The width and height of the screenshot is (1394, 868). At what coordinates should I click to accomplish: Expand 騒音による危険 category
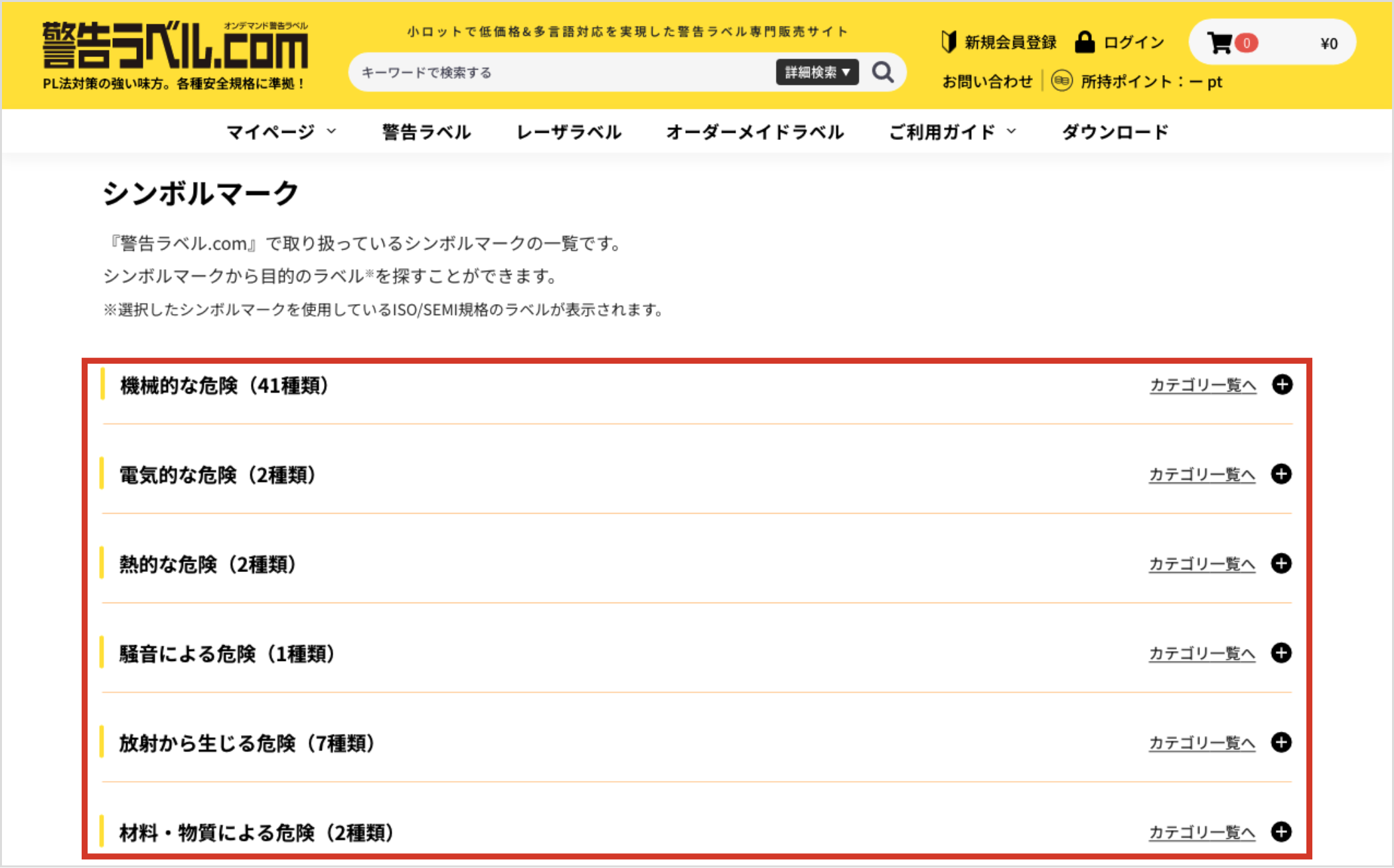coord(1282,653)
